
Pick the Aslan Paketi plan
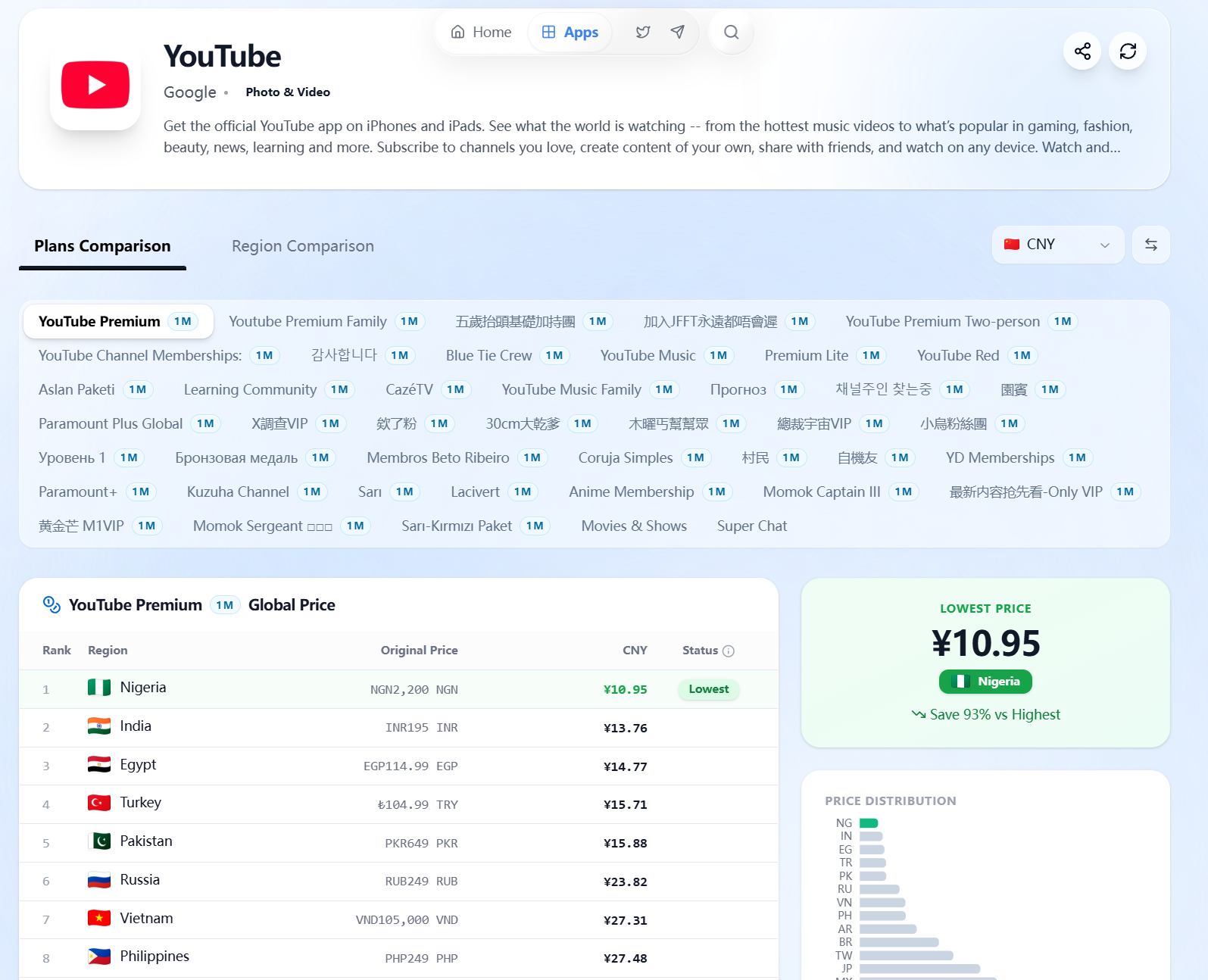96,389
